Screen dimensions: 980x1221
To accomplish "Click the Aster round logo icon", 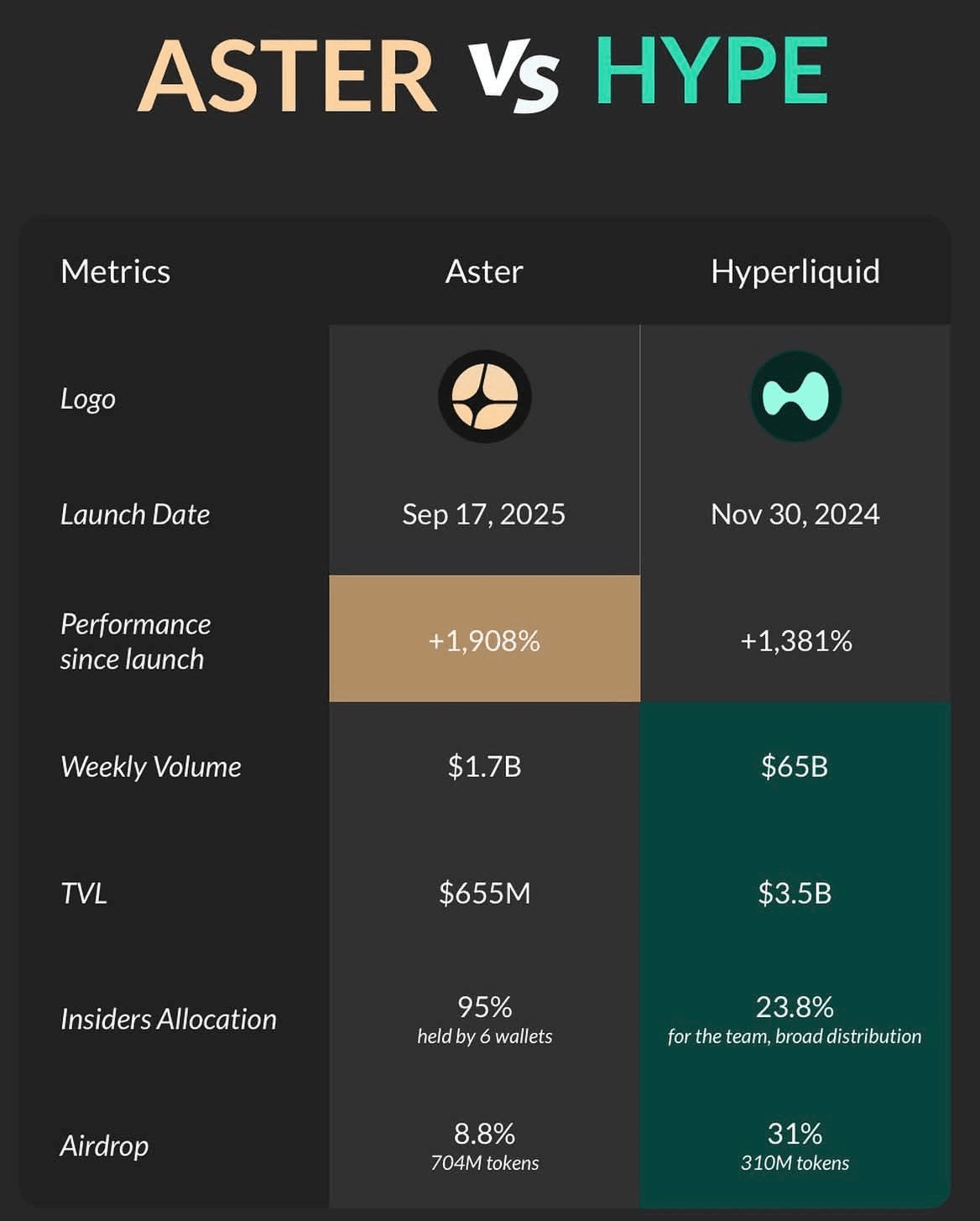I will click(x=484, y=397).
